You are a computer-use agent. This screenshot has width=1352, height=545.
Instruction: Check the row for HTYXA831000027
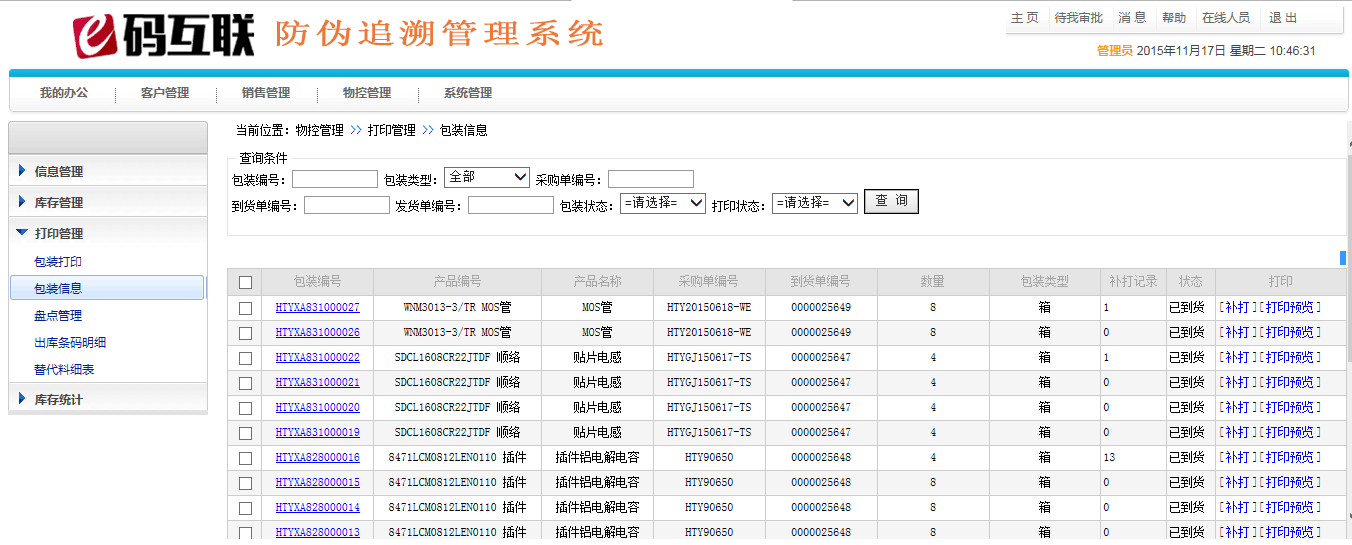[246, 308]
